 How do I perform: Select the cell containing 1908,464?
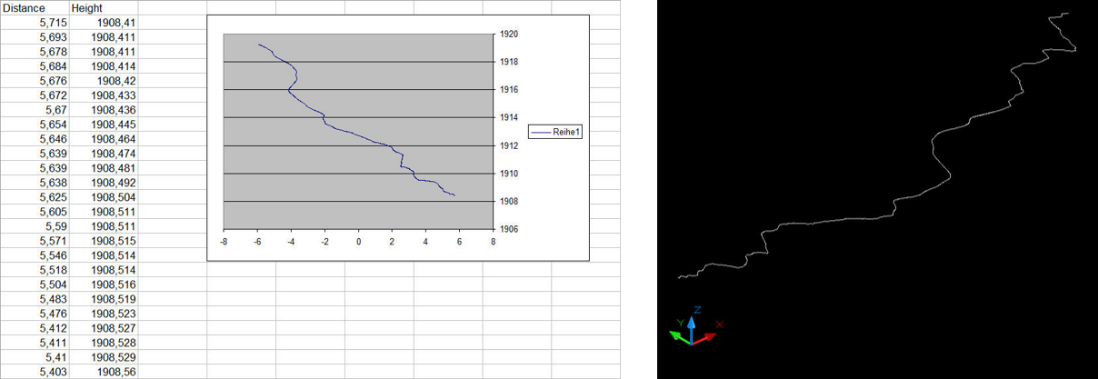pos(104,139)
